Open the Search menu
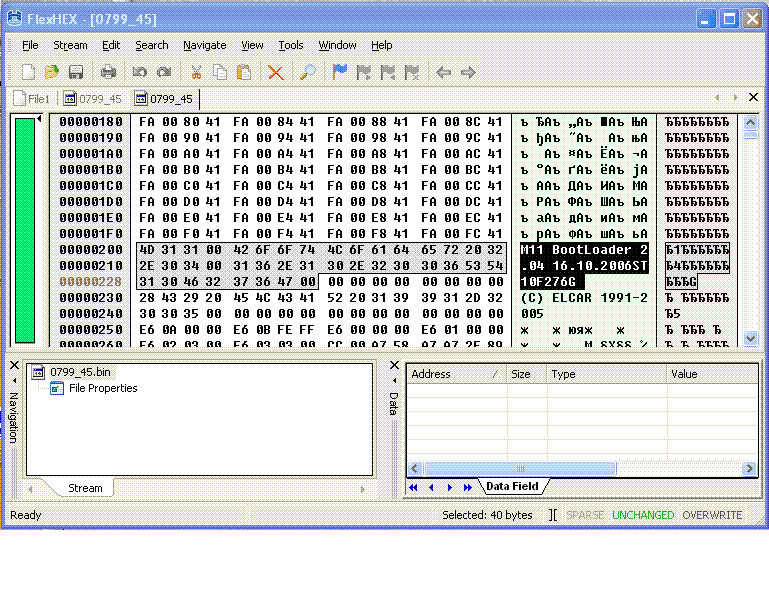This screenshot has width=769, height=600. (x=152, y=45)
